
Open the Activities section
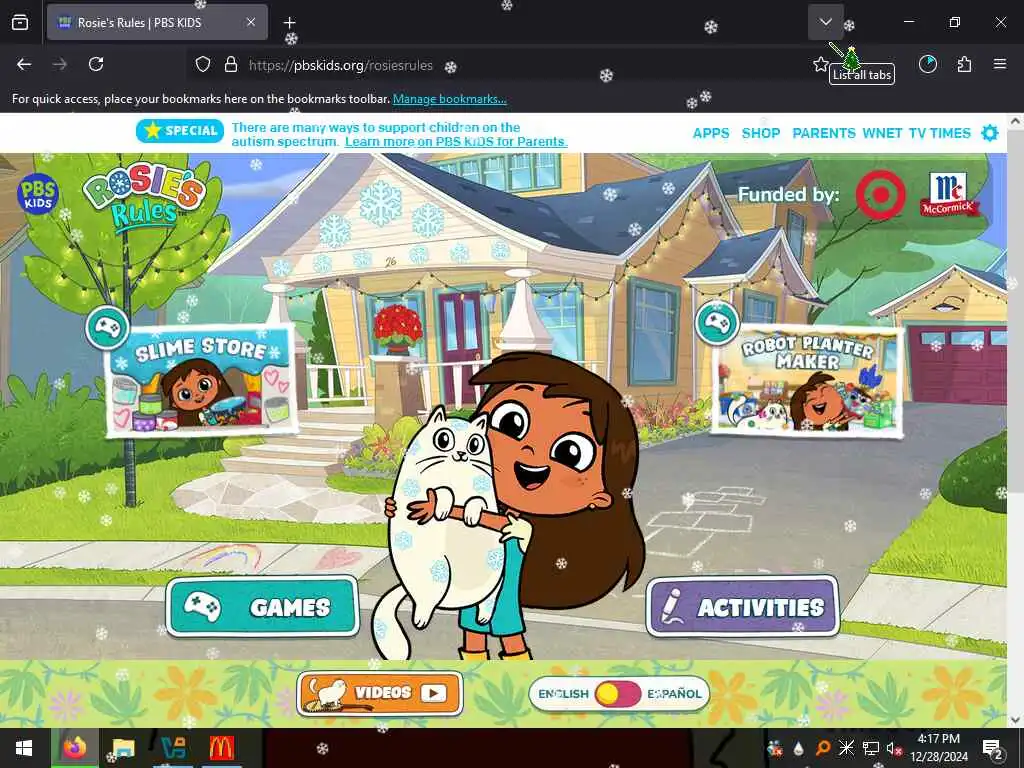tap(743, 607)
